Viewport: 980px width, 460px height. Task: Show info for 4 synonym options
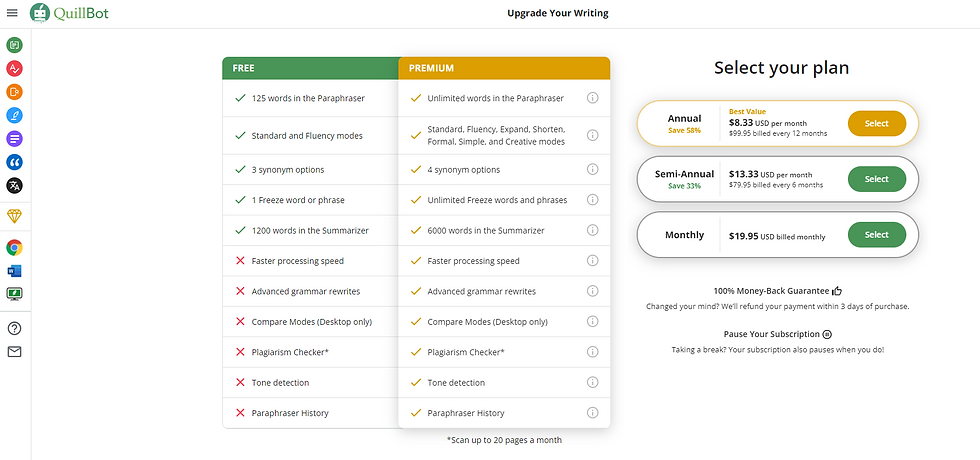[x=592, y=169]
